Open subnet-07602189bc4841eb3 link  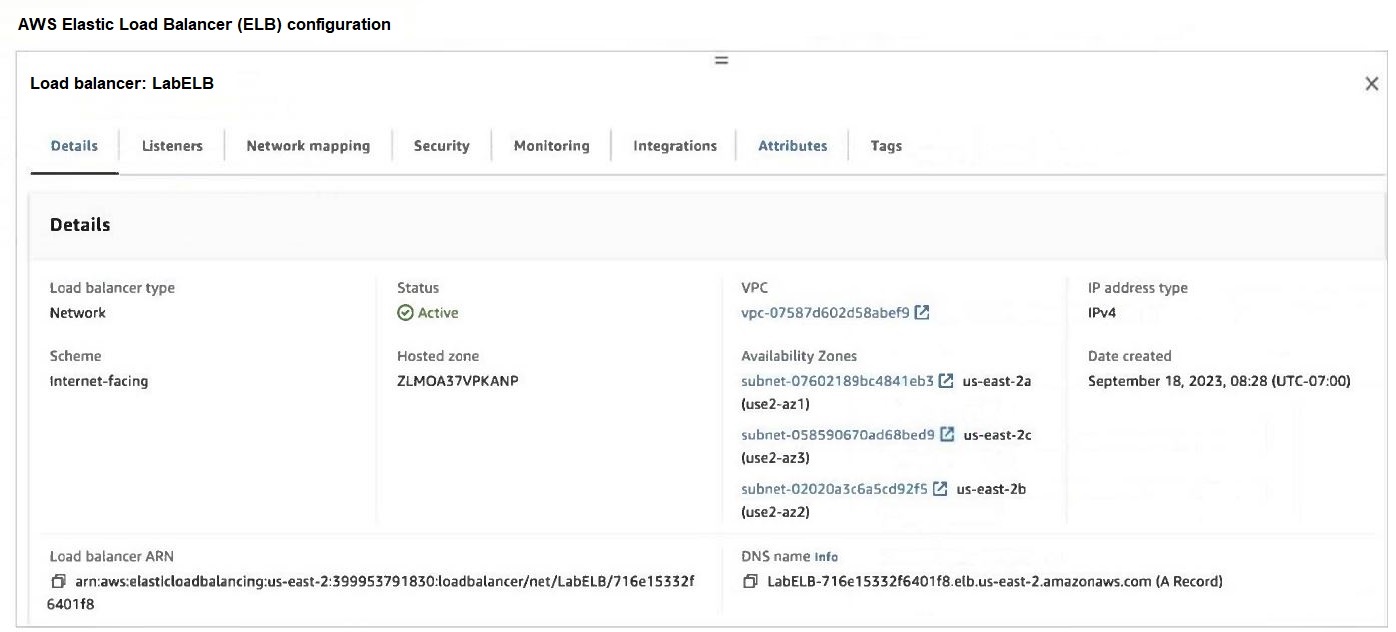[x=837, y=381]
